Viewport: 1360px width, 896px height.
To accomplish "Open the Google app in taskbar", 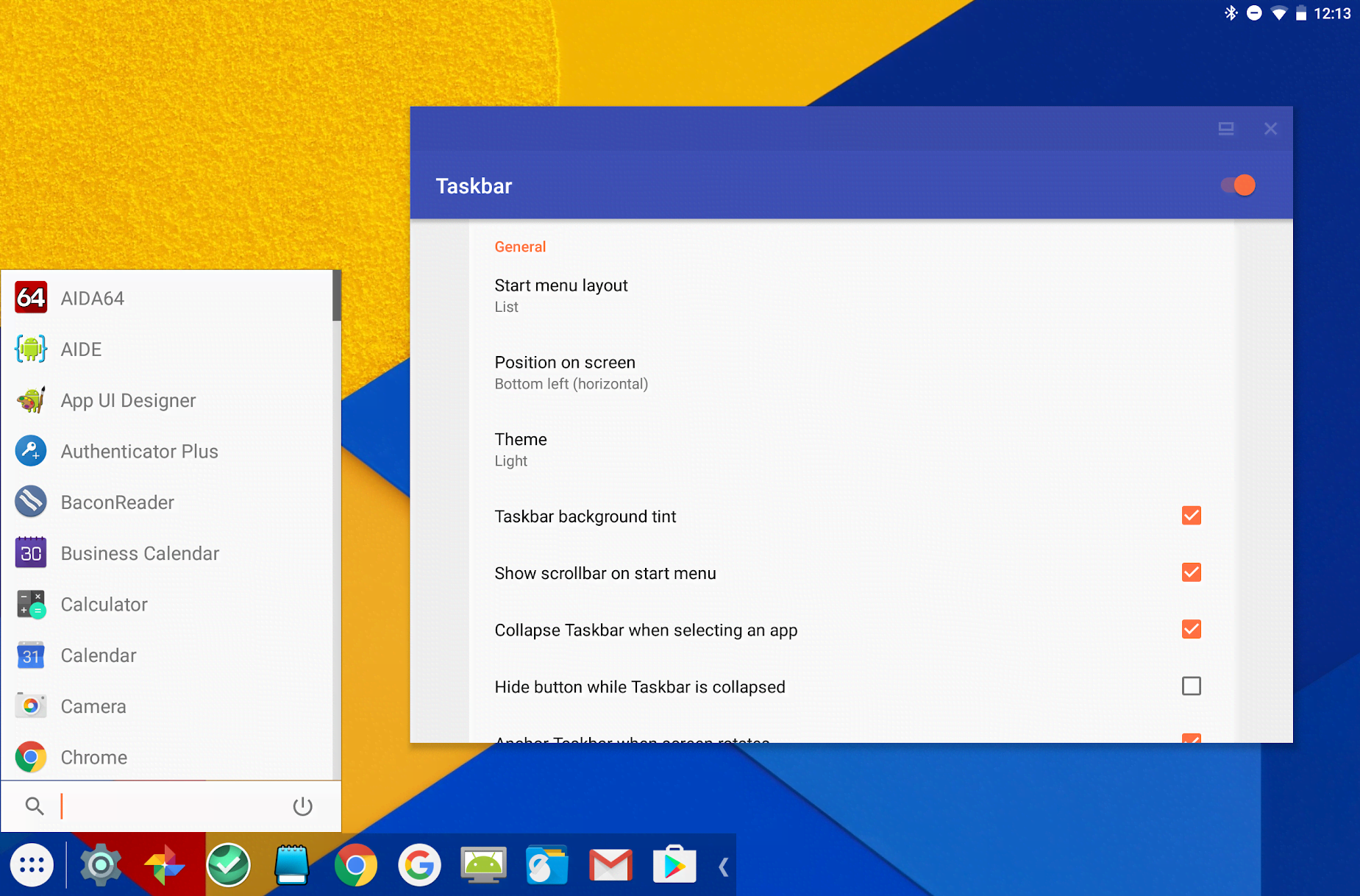I will click(x=419, y=865).
